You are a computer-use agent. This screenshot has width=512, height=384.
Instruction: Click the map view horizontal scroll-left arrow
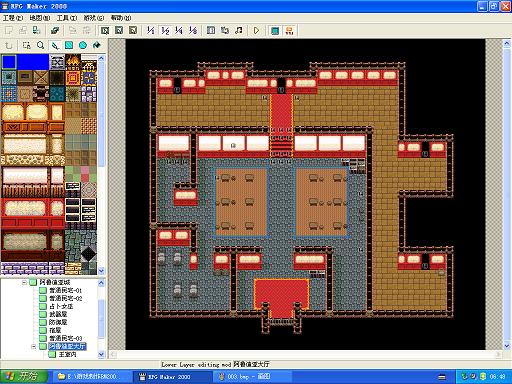pyautogui.click(x=113, y=354)
